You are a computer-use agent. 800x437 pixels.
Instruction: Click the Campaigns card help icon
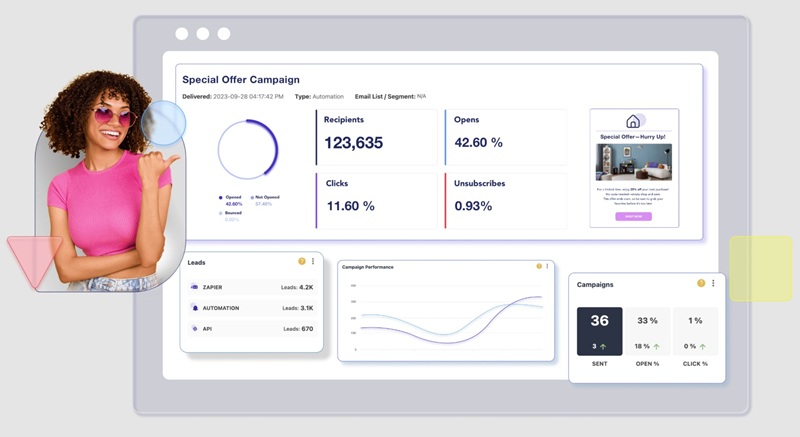[701, 284]
